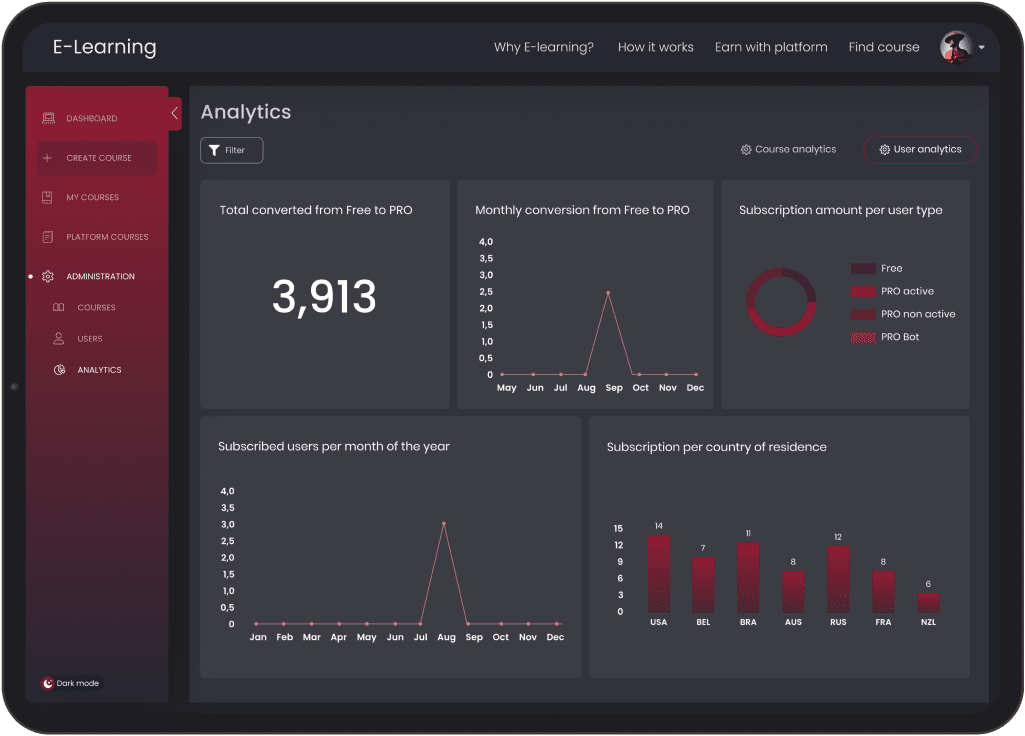Click the Users person icon
This screenshot has height=736, width=1025.
pos(59,339)
